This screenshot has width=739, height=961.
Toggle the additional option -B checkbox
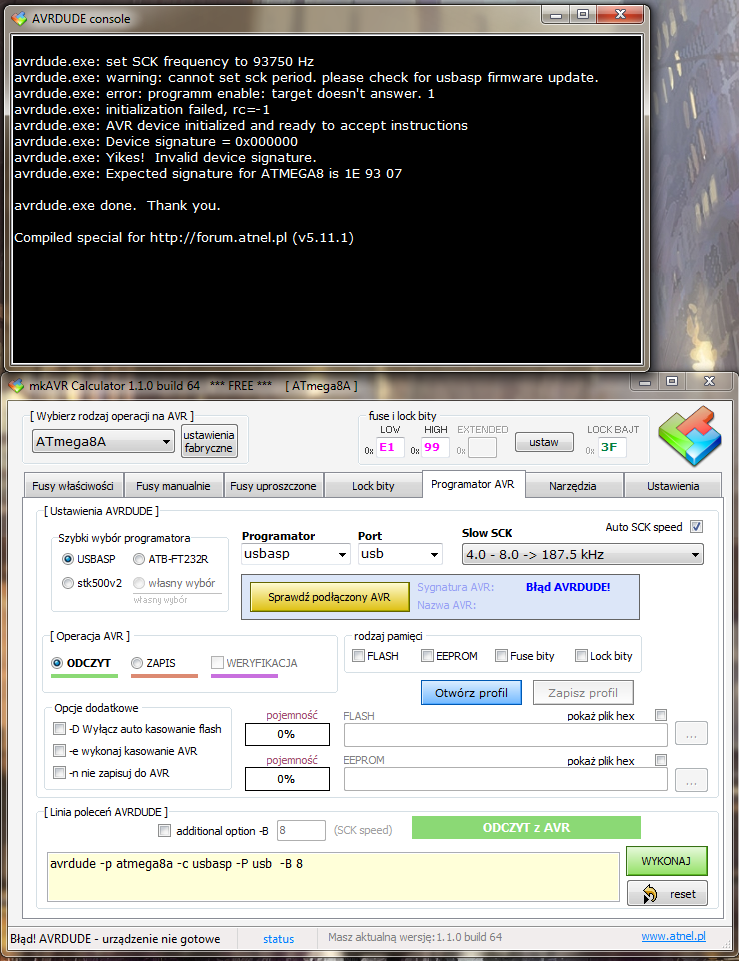tap(164, 830)
